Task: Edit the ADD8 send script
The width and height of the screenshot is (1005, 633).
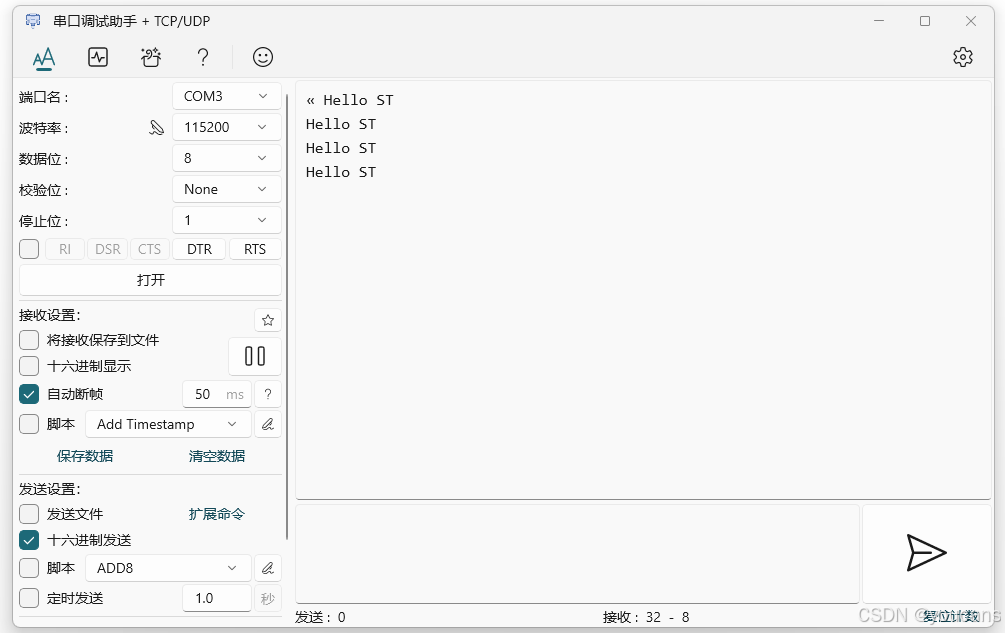Action: pos(267,567)
